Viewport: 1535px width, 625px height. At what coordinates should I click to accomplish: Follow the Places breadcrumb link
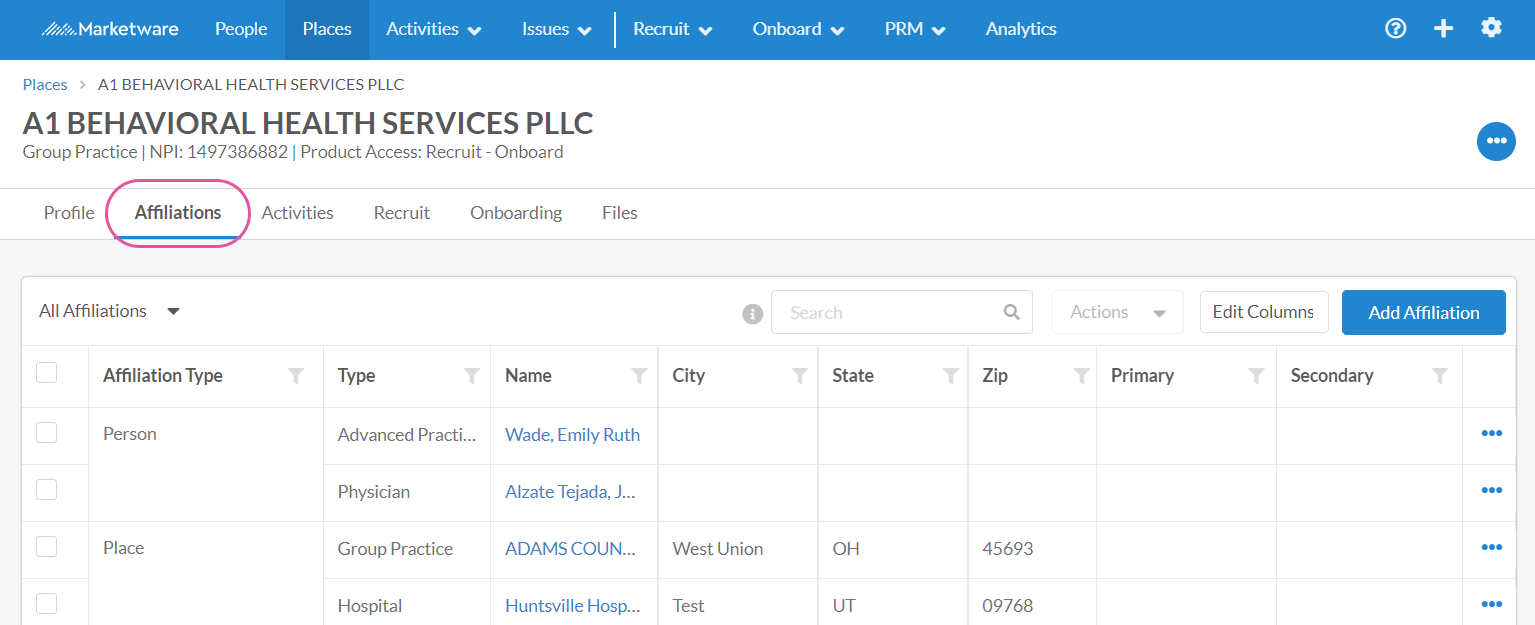point(45,85)
